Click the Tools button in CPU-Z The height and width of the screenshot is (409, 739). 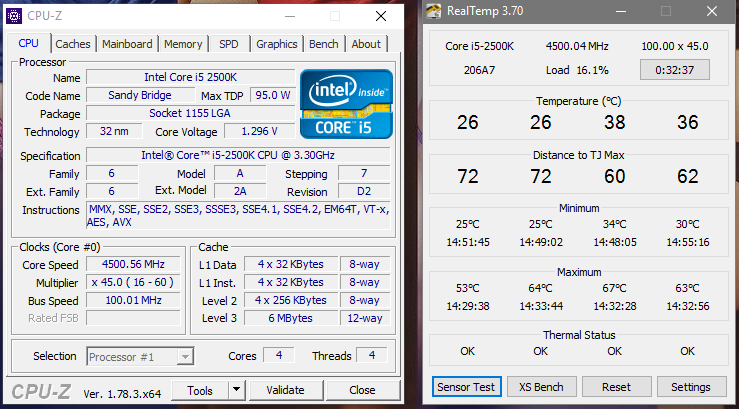200,390
